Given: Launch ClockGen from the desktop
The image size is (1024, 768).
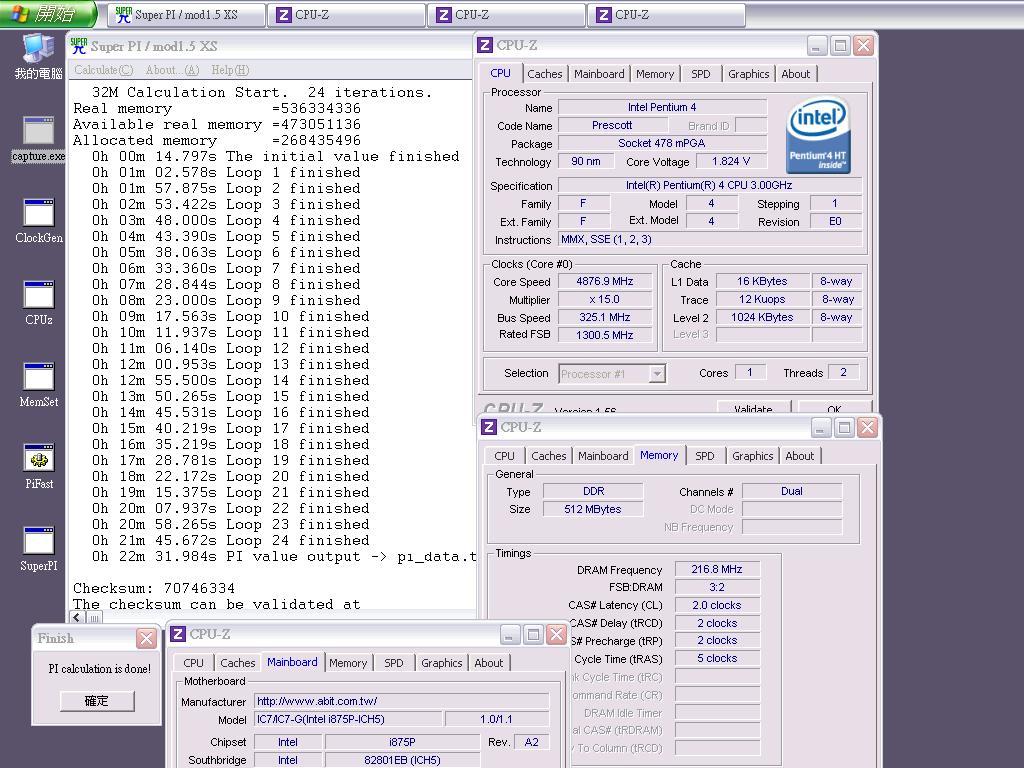Looking at the screenshot, I should pyautogui.click(x=39, y=220).
